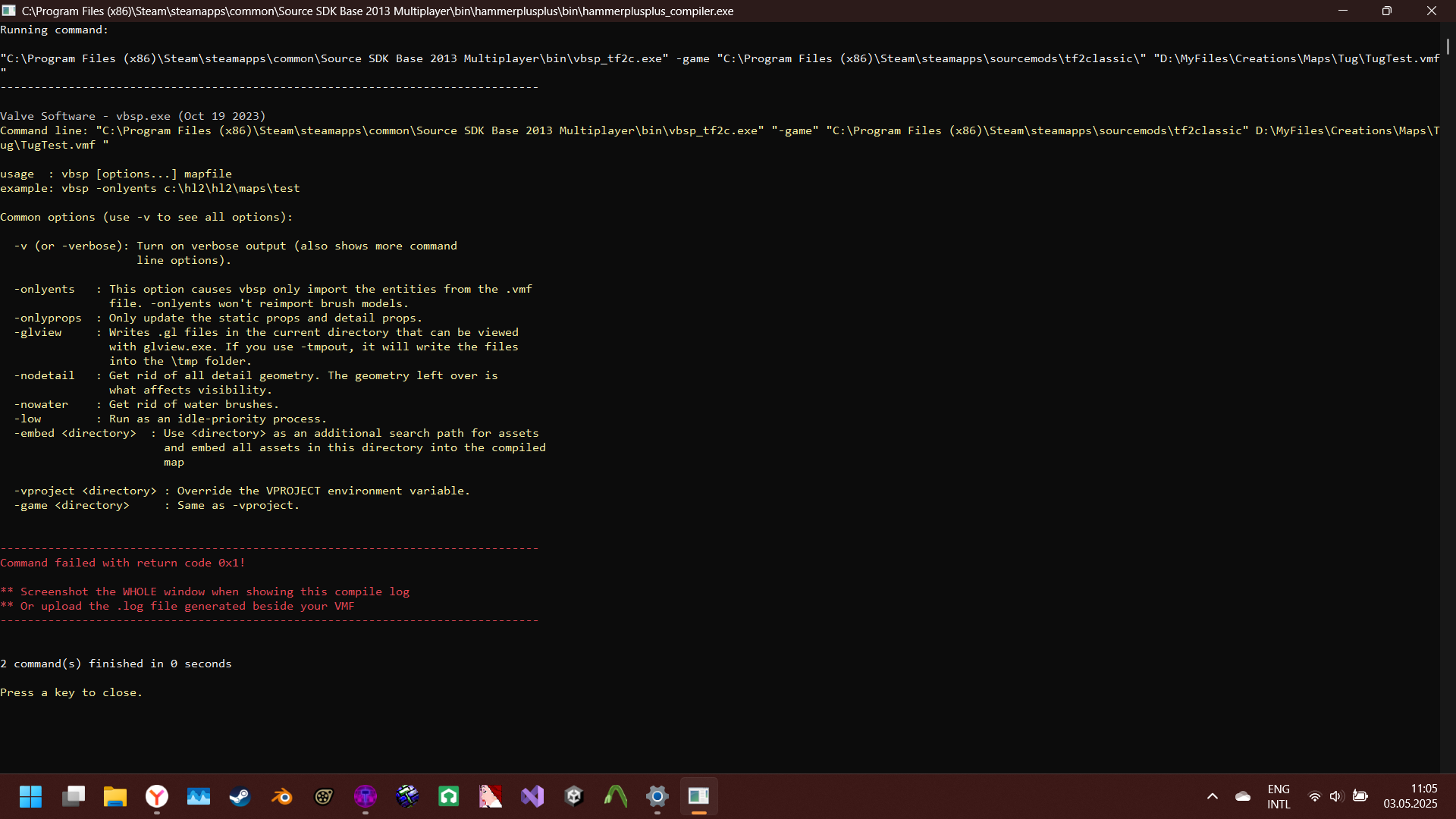1456x819 pixels.
Task: Click the '-nowater' option text
Action: [41, 404]
